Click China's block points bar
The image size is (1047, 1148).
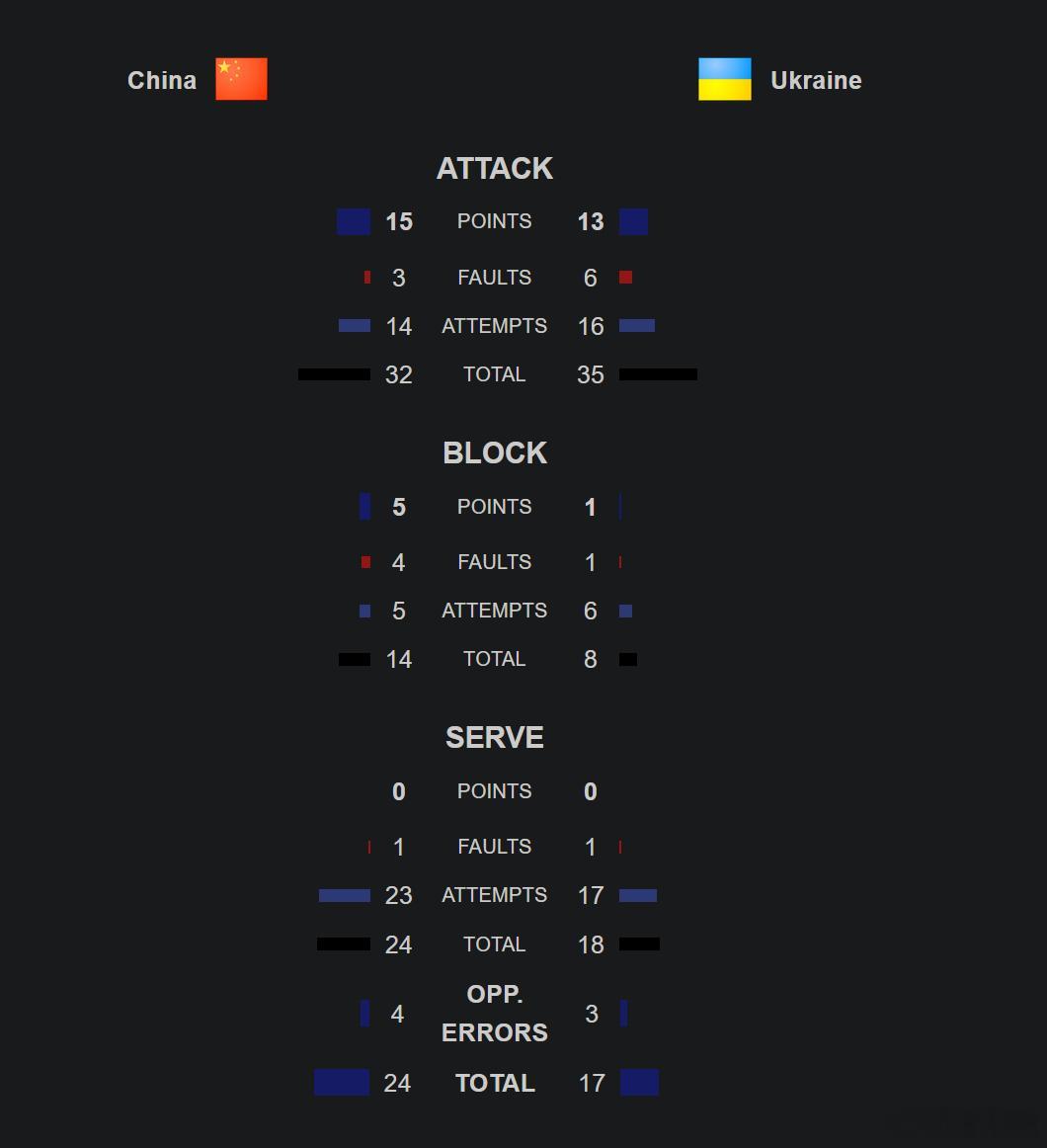(364, 507)
